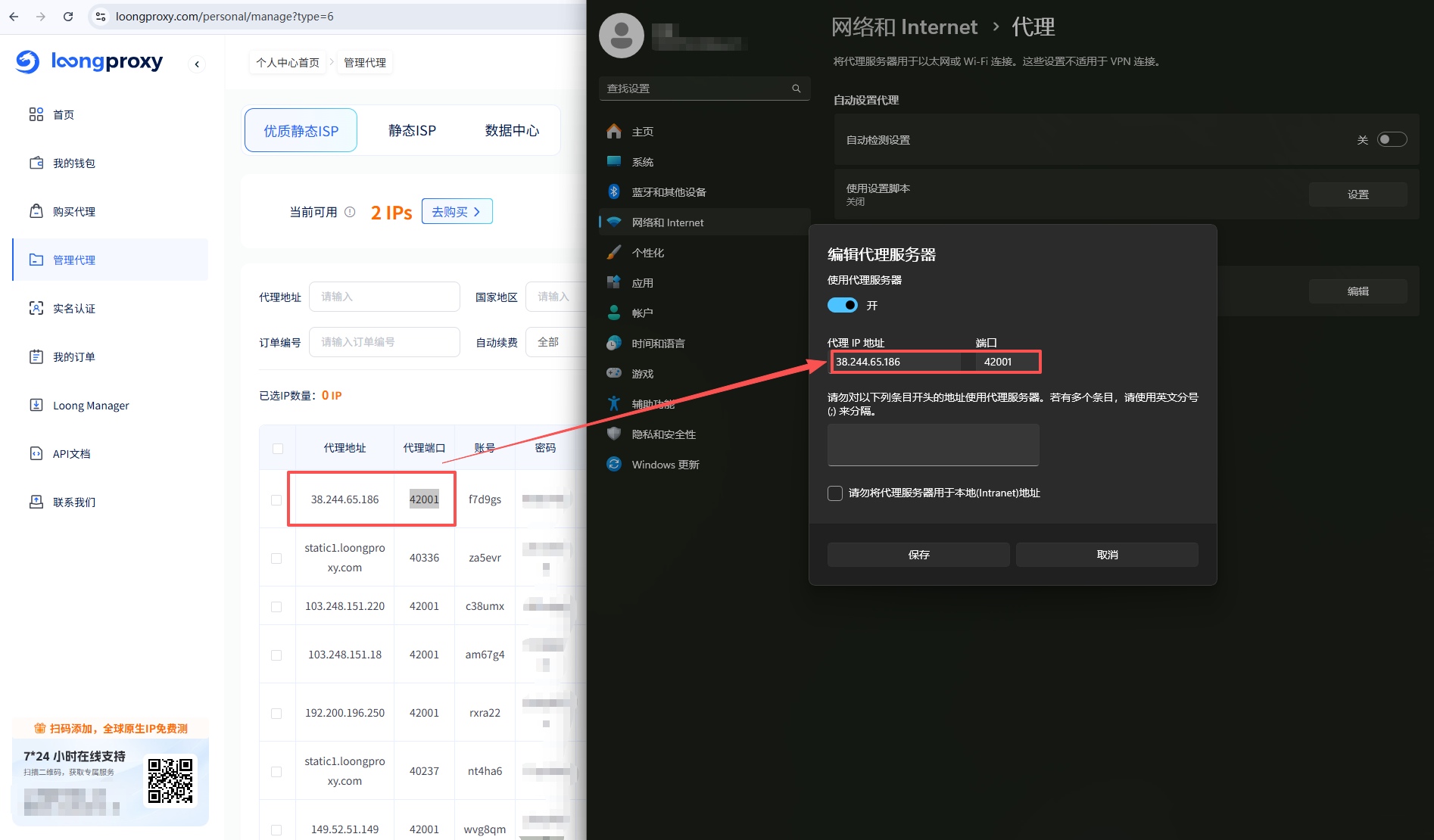Click the Buy Proxy bag icon

[36, 211]
